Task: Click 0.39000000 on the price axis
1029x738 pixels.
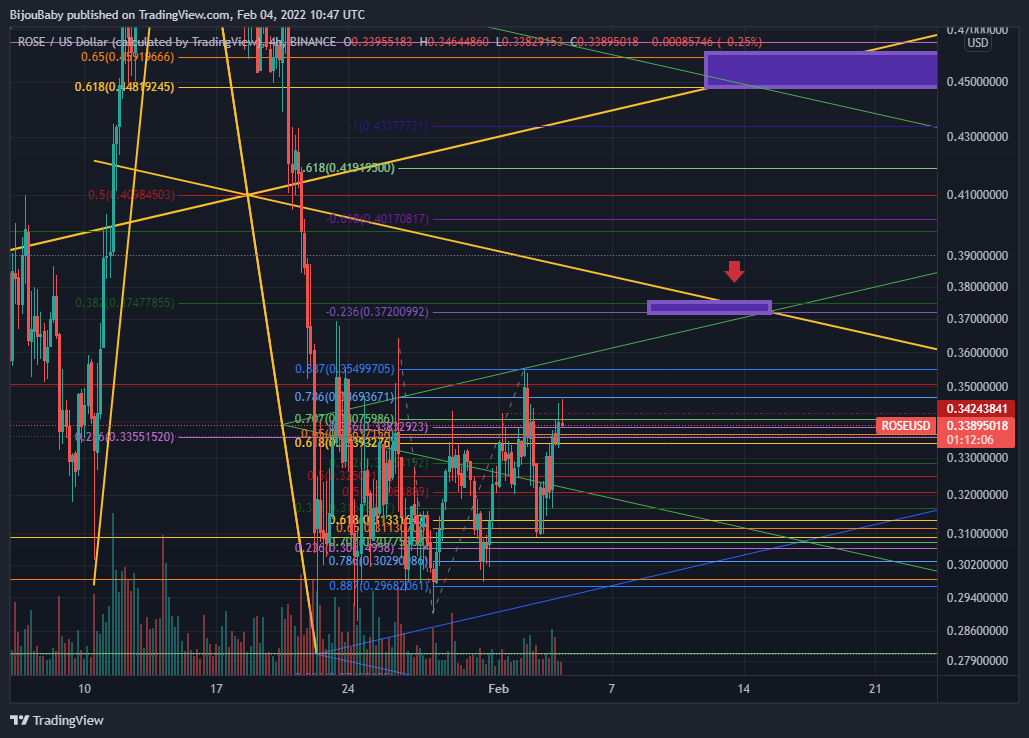Action: click(x=977, y=256)
